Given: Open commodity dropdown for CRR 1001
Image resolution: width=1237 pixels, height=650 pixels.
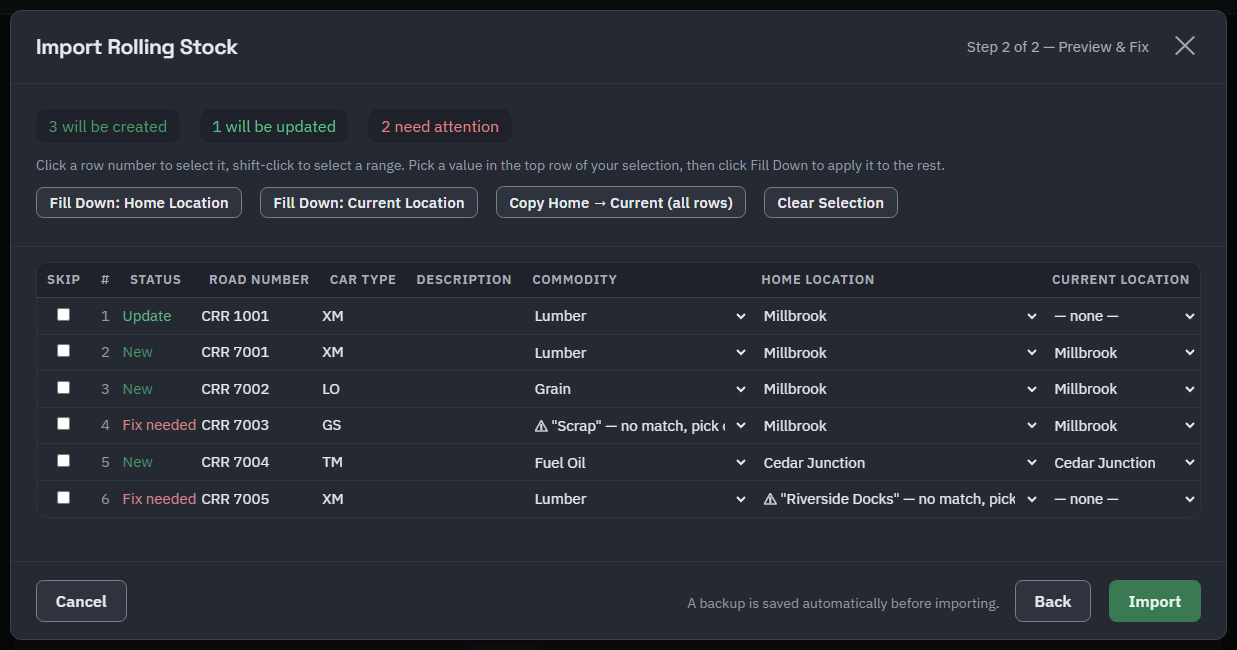Looking at the screenshot, I should coord(640,316).
